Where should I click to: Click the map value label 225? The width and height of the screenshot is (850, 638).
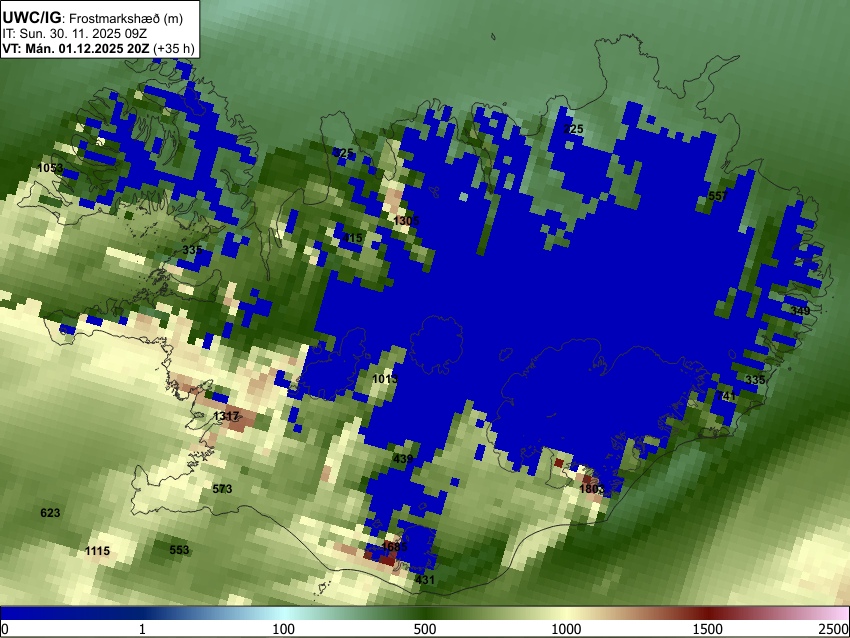[x=574, y=129]
